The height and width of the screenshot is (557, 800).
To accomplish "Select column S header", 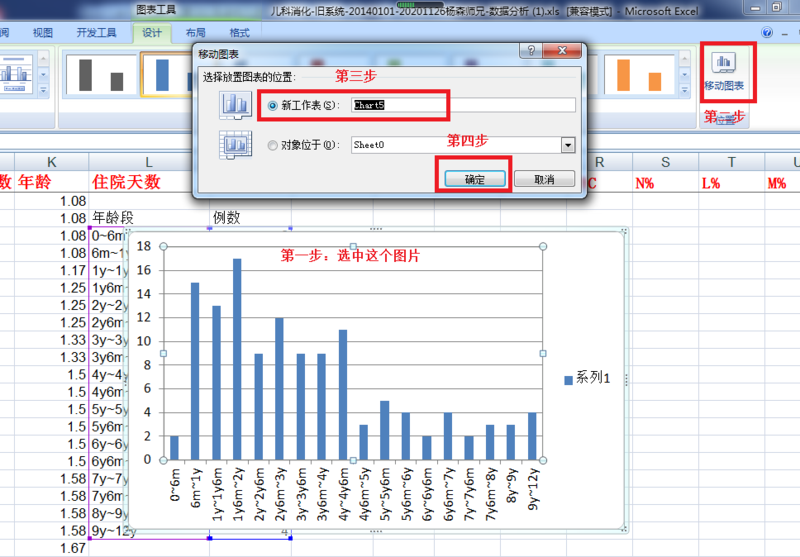I will click(665, 162).
